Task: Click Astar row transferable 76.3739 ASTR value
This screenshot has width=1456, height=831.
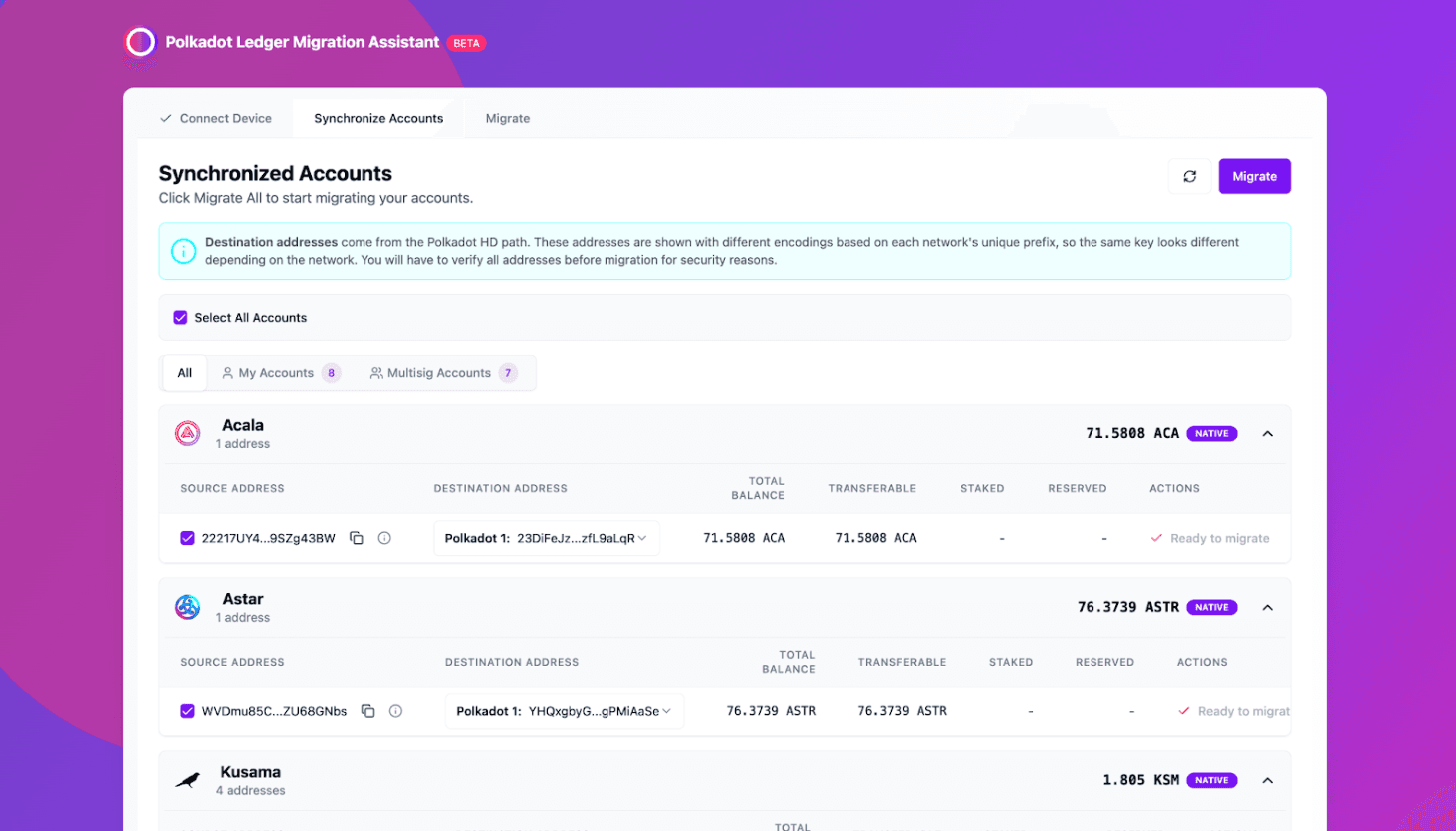Action: point(902,711)
